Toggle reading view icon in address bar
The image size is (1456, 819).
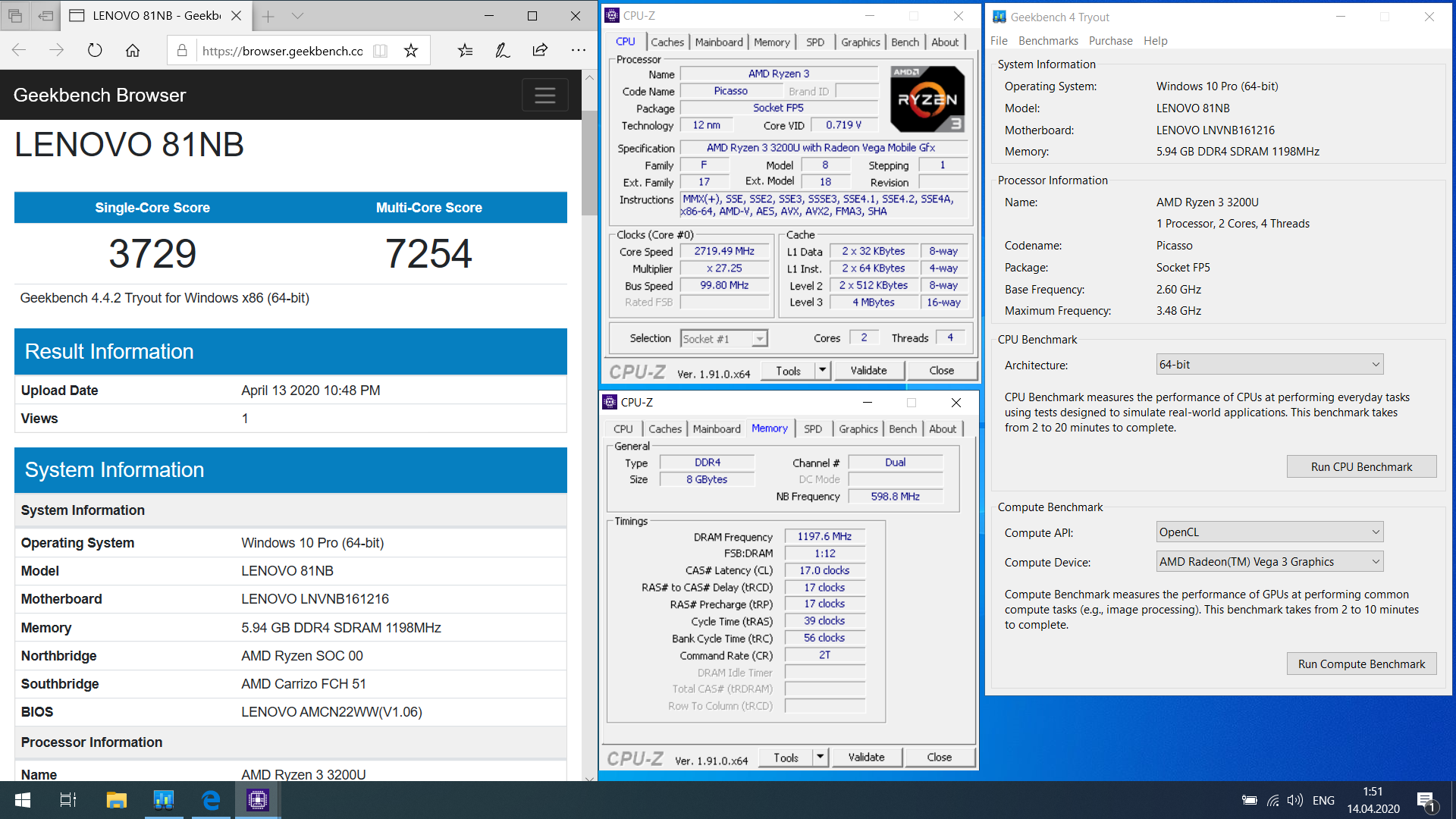(380, 51)
